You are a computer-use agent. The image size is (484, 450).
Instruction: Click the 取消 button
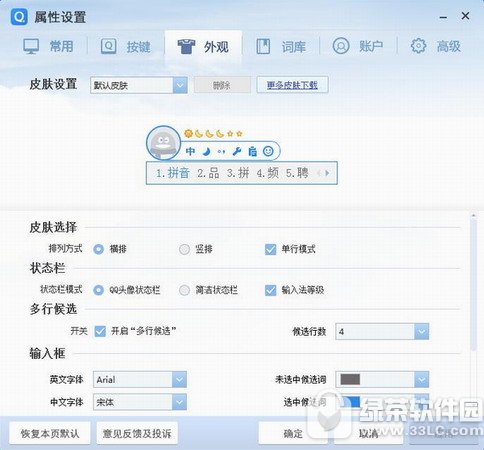pos(368,433)
